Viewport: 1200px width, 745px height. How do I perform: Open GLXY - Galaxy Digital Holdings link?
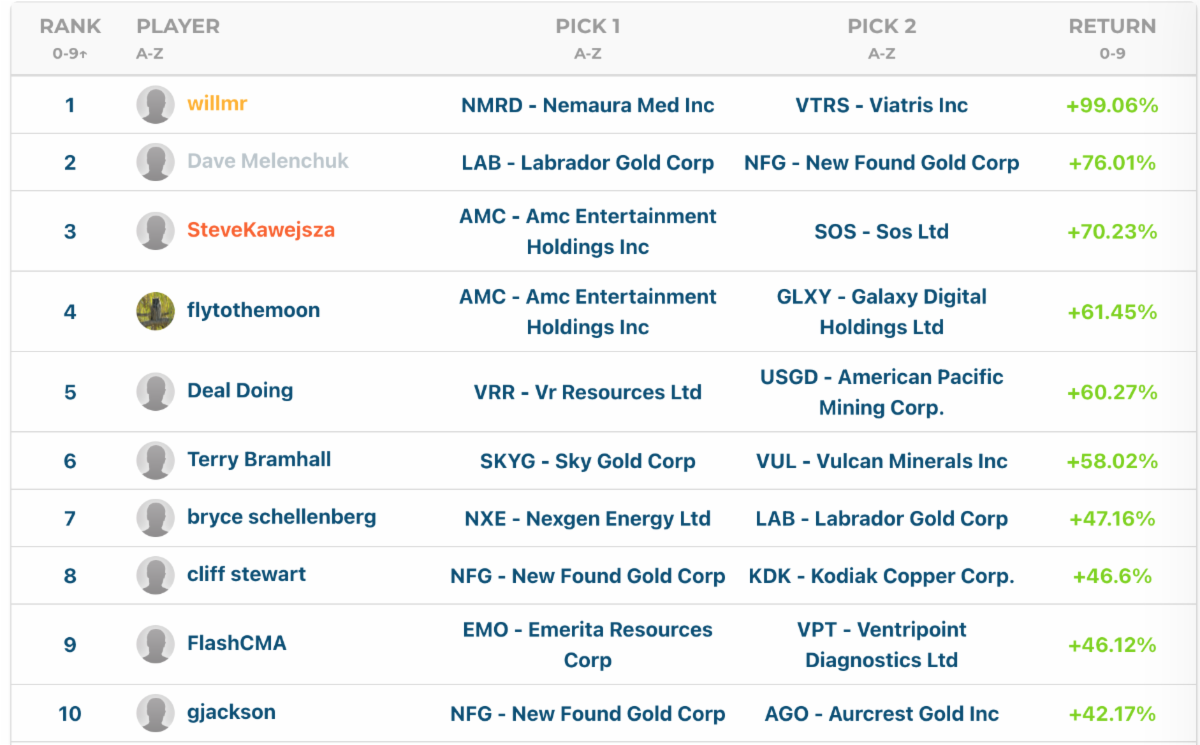881,312
